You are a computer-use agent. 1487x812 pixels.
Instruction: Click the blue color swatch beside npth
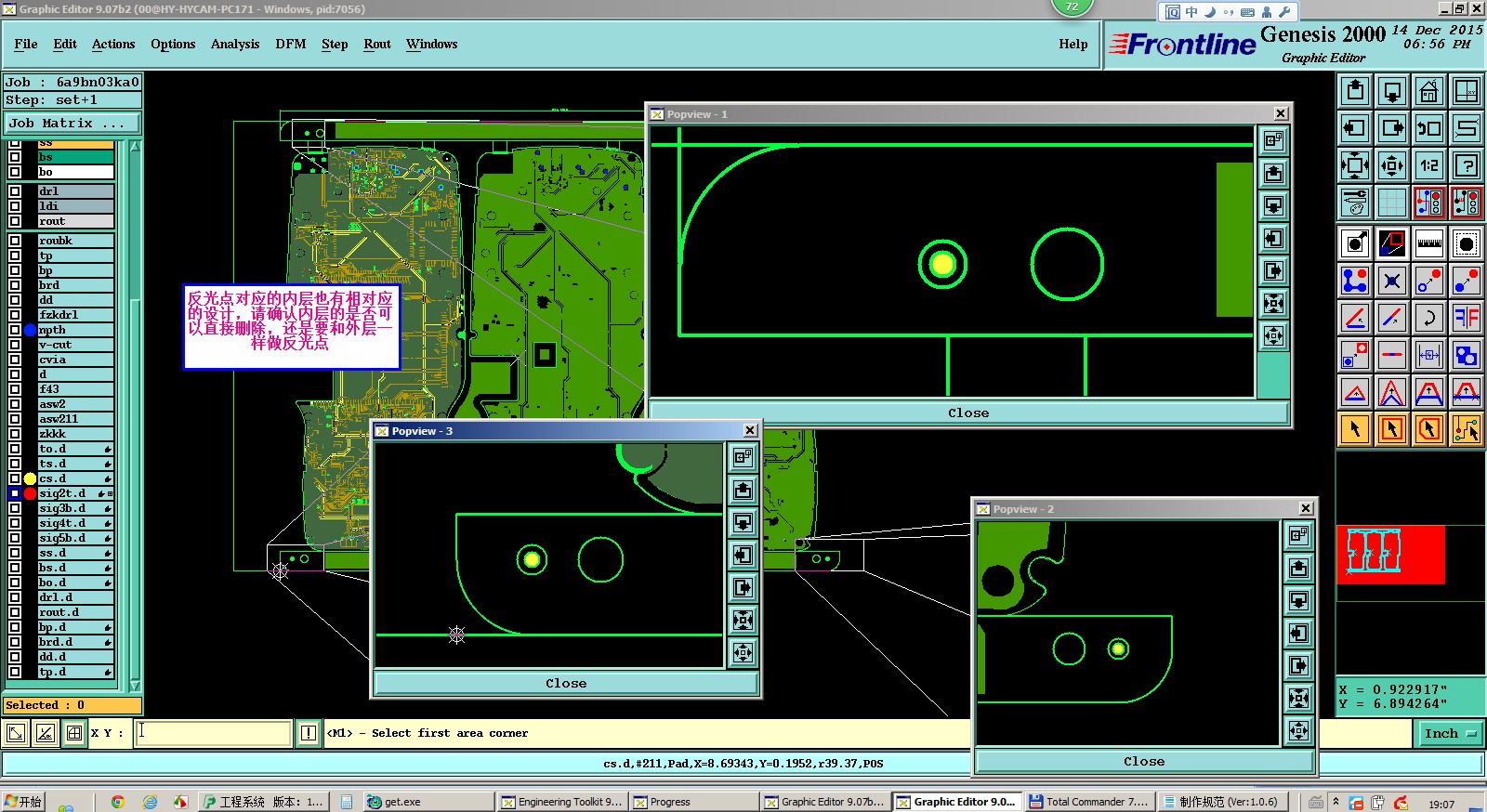[30, 330]
